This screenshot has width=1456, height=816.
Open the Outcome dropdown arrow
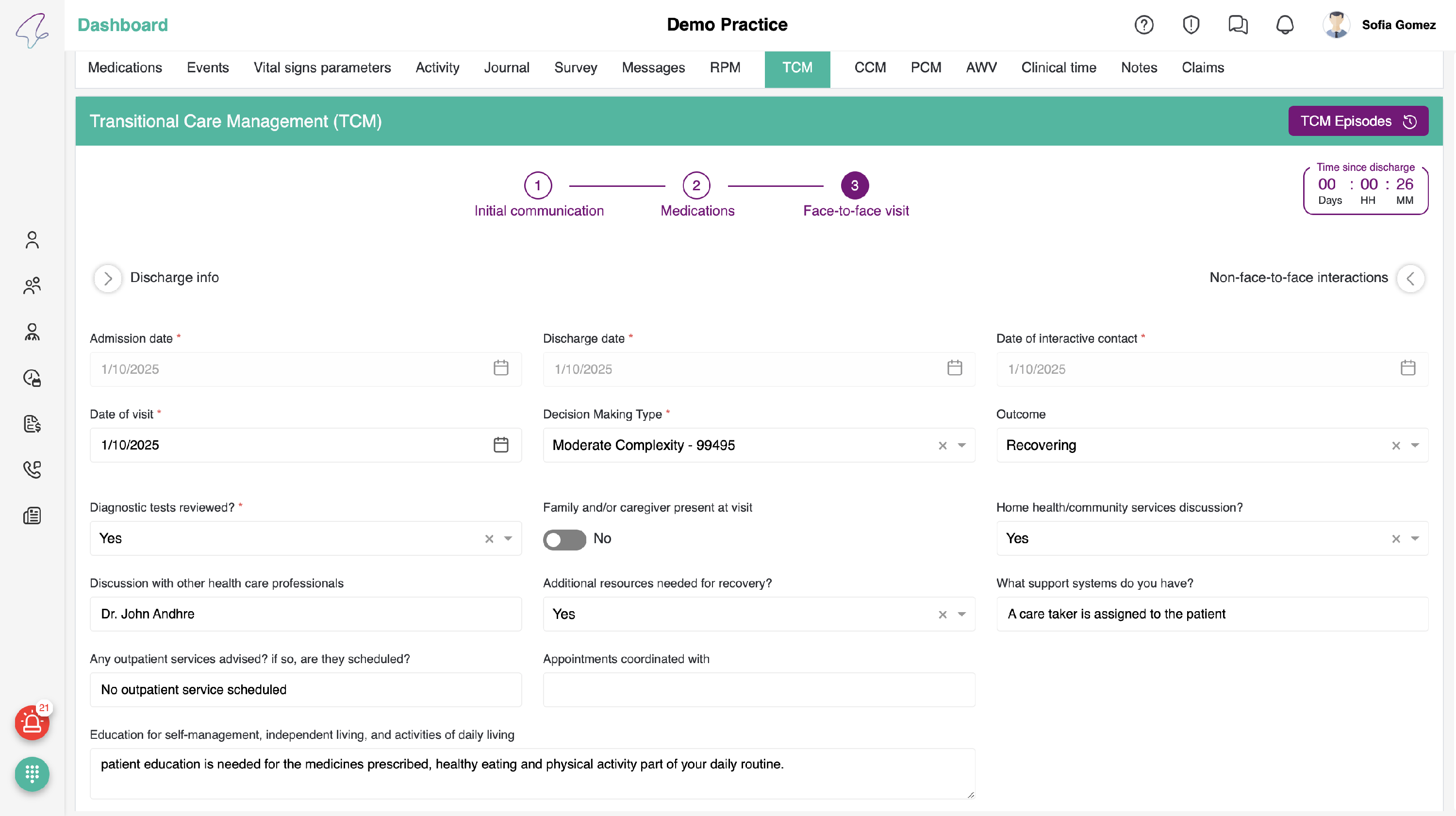1415,446
